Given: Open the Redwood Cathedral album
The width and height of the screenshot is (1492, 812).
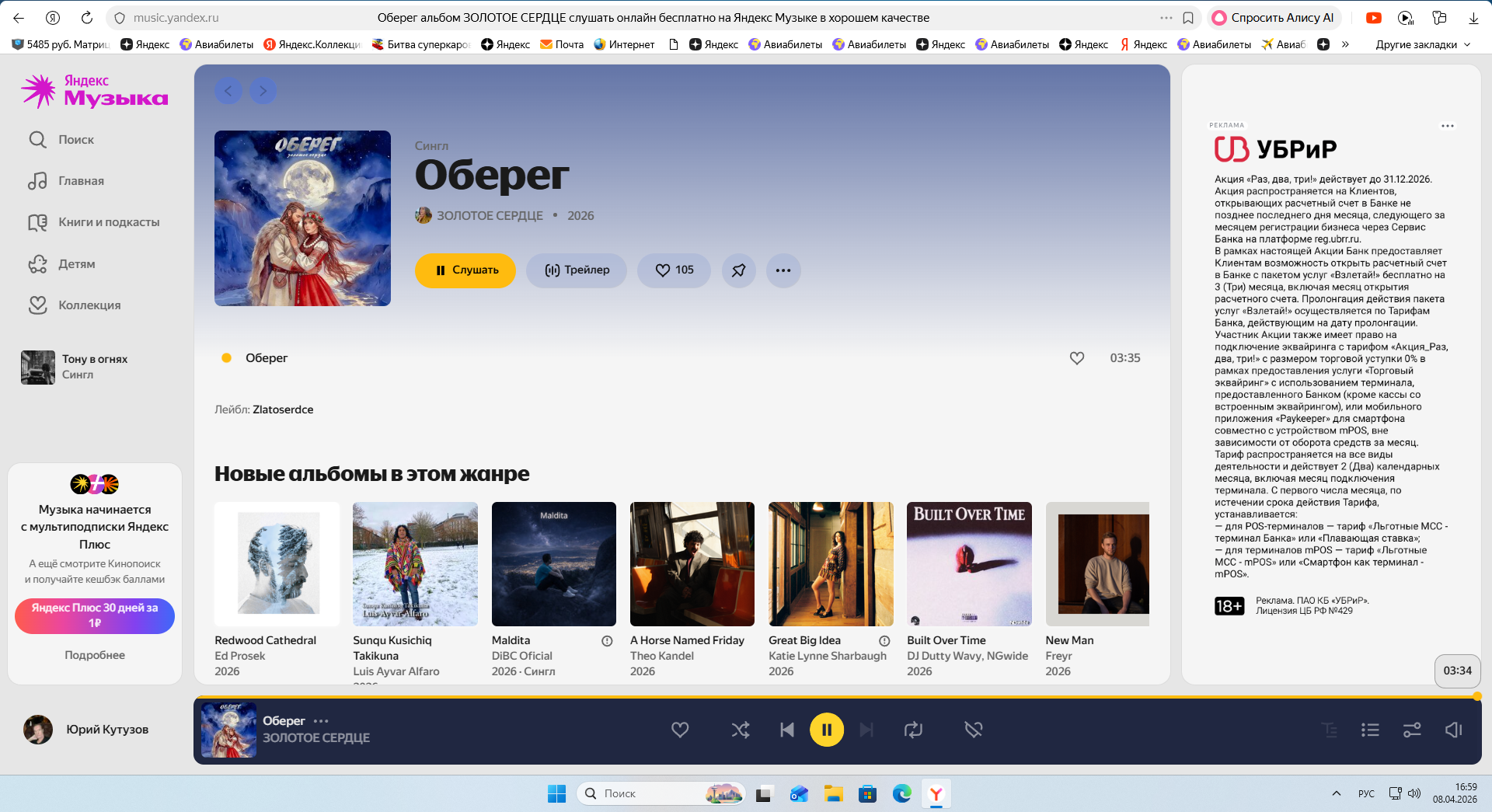Looking at the screenshot, I should 277,564.
